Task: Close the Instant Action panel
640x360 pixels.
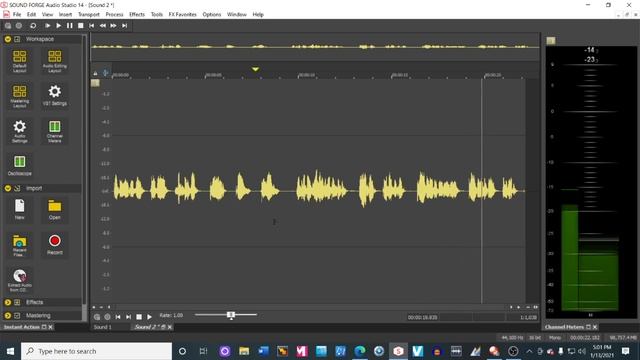Action: tap(51, 327)
